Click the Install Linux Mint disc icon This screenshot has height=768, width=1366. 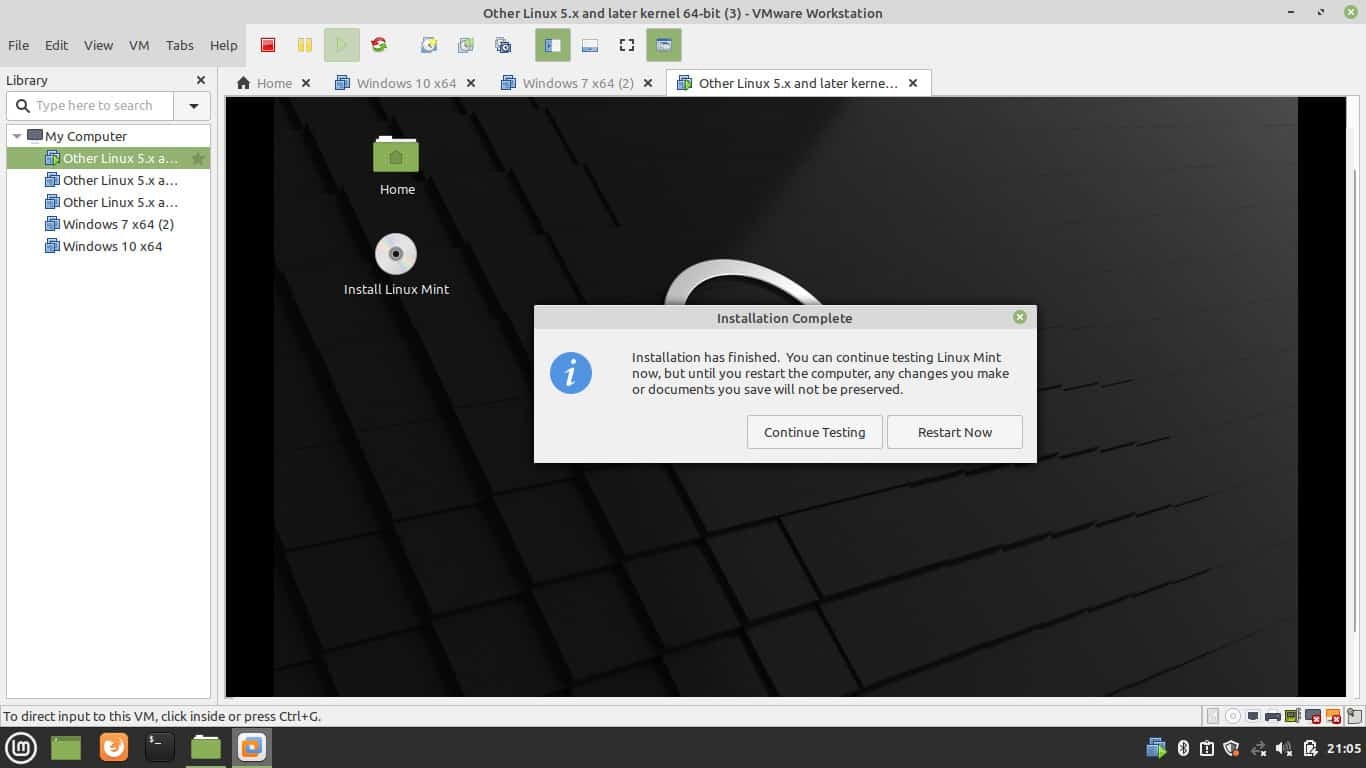pyautogui.click(x=396, y=254)
